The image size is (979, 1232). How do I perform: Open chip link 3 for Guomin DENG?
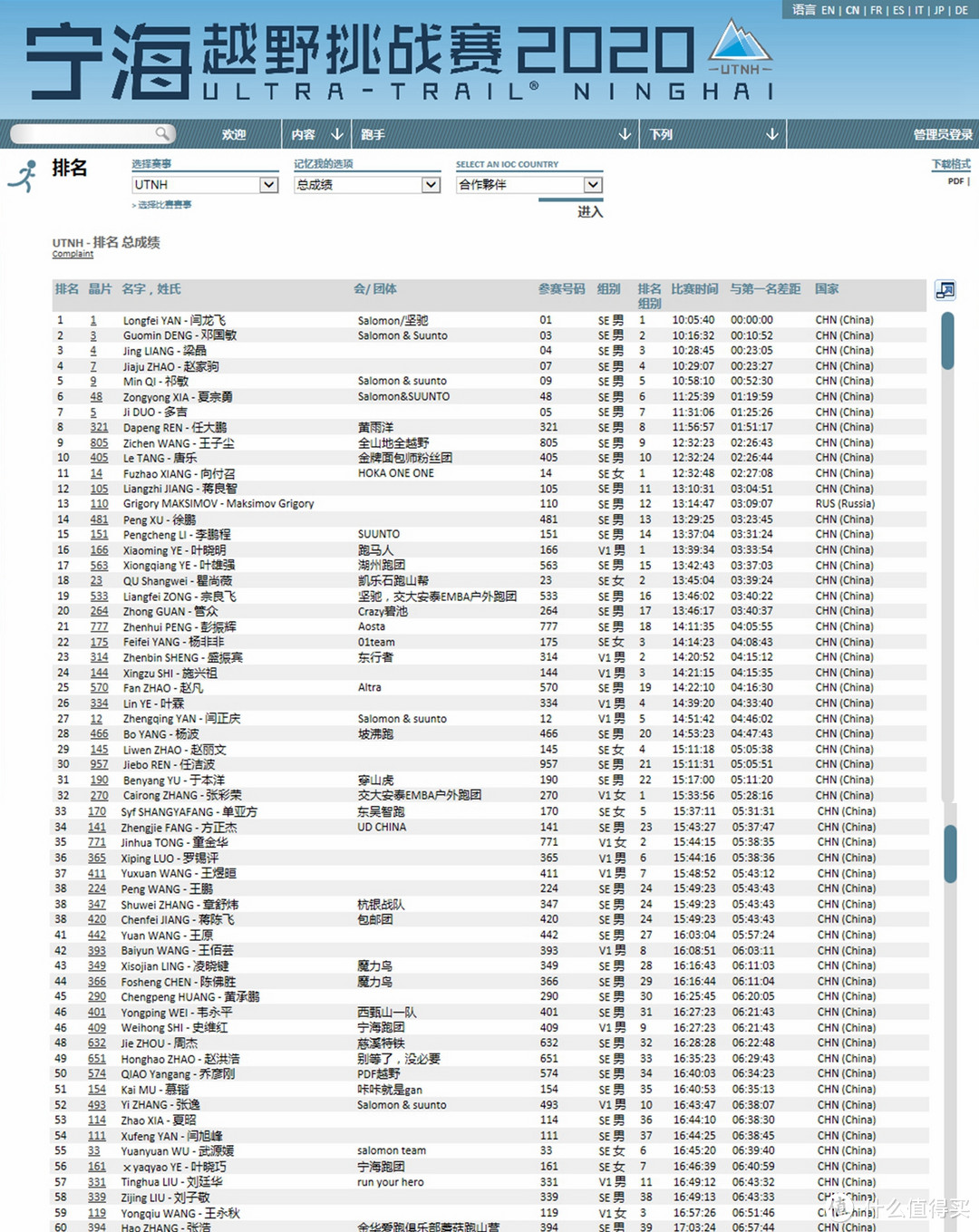(x=93, y=336)
